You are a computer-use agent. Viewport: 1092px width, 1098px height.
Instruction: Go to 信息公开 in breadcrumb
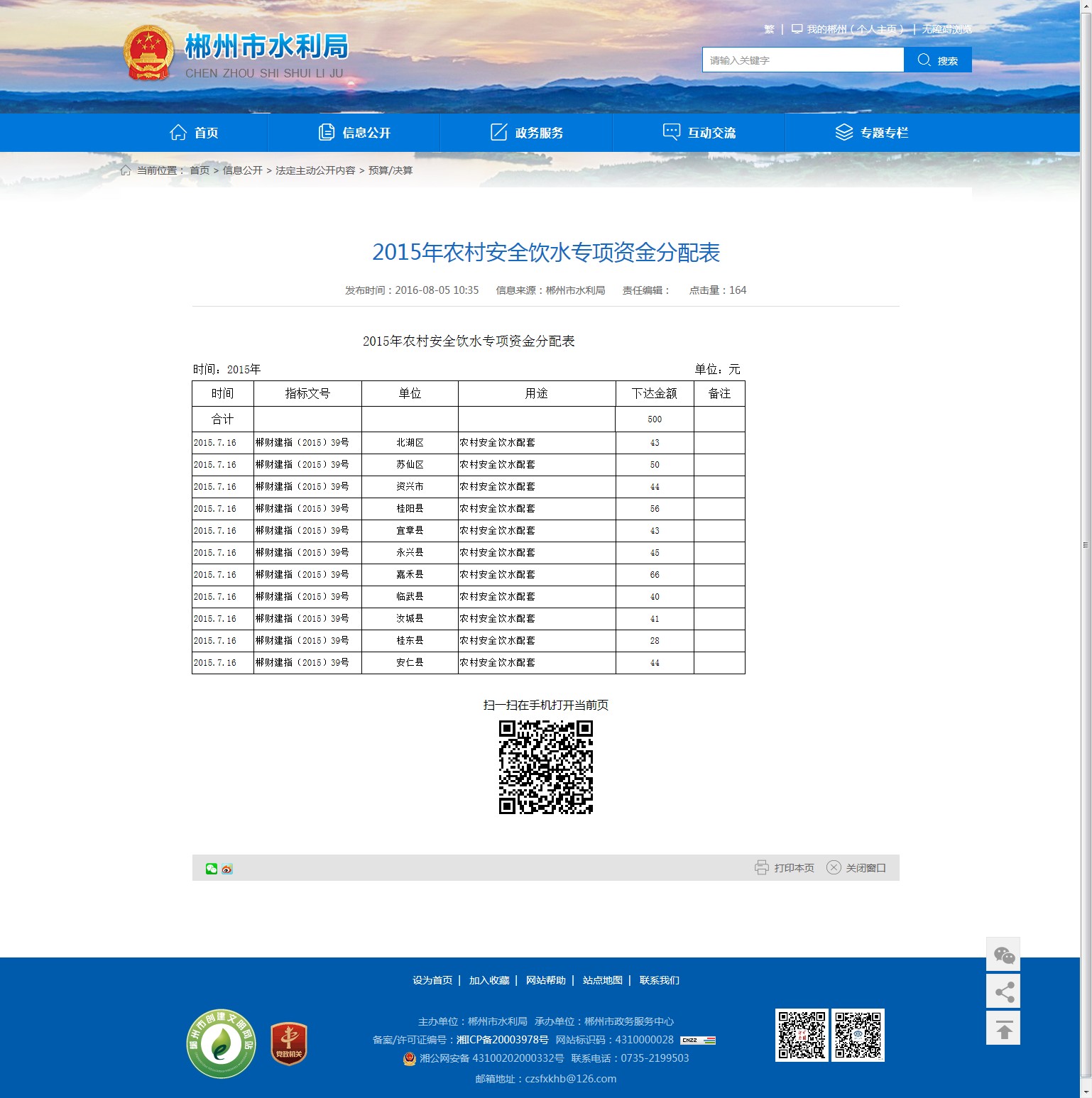click(243, 170)
